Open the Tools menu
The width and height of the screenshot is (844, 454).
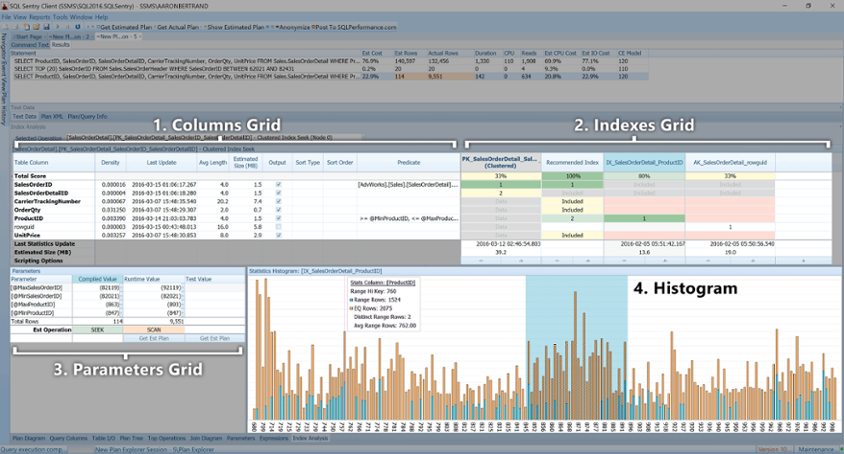click(61, 17)
